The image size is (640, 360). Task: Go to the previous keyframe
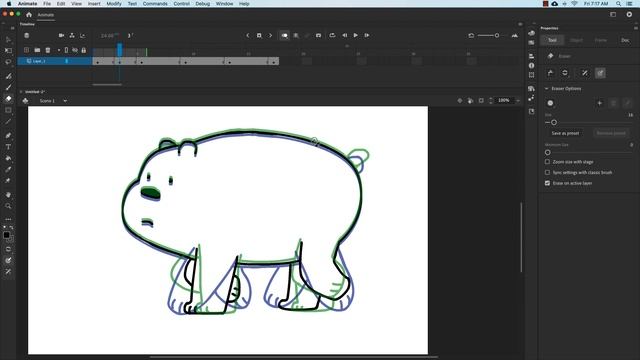[x=248, y=36]
